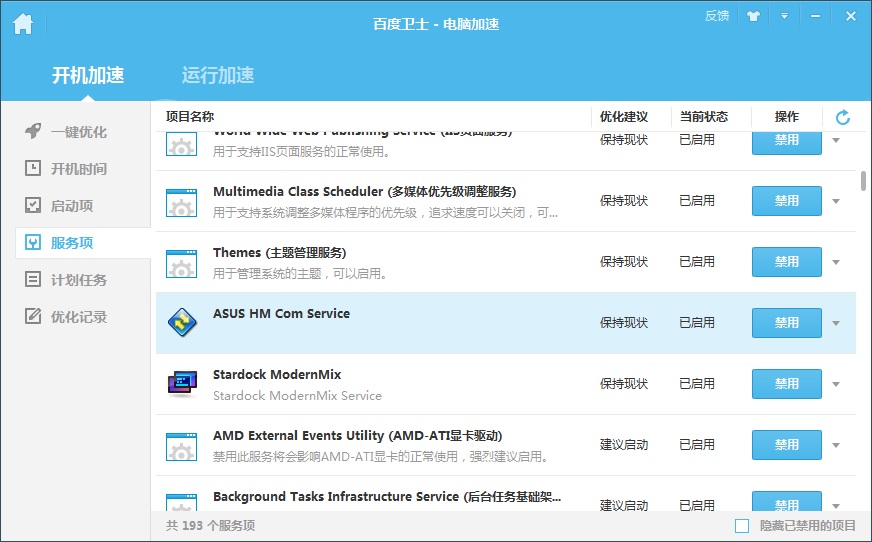Click the Multimedia Class Scheduler gear icon

coord(181,203)
